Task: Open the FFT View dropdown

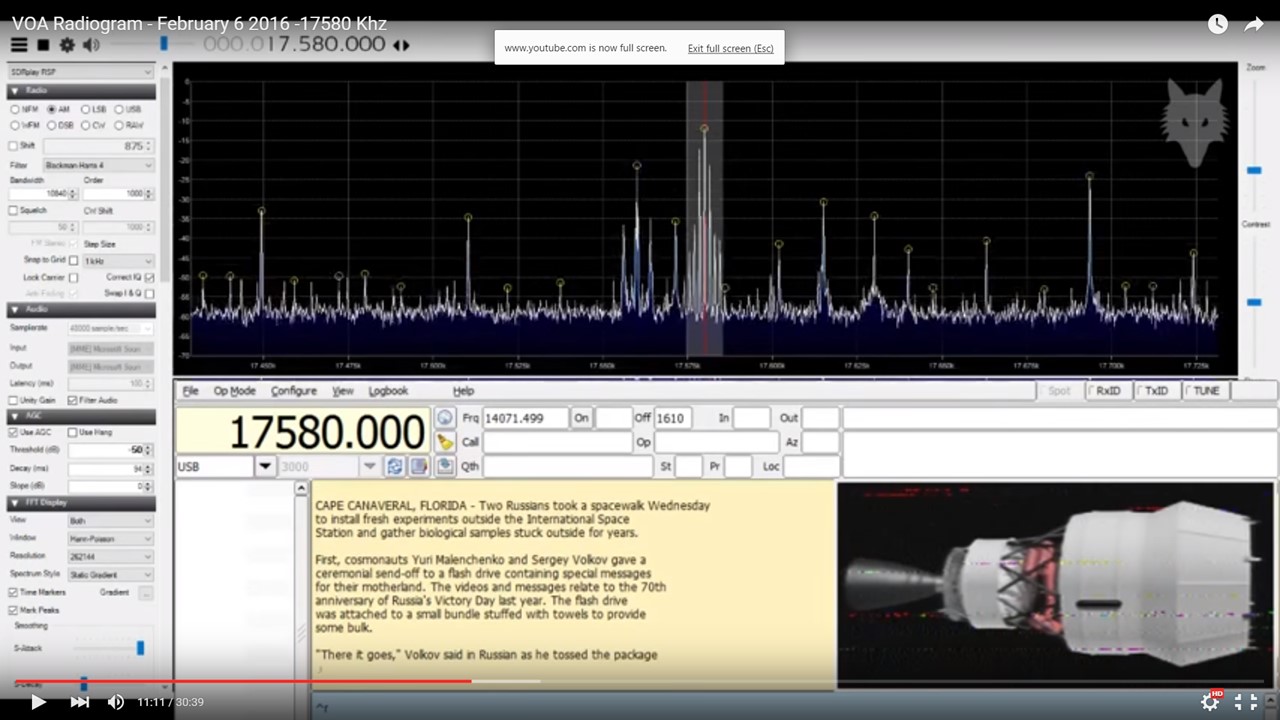Action: click(111, 521)
